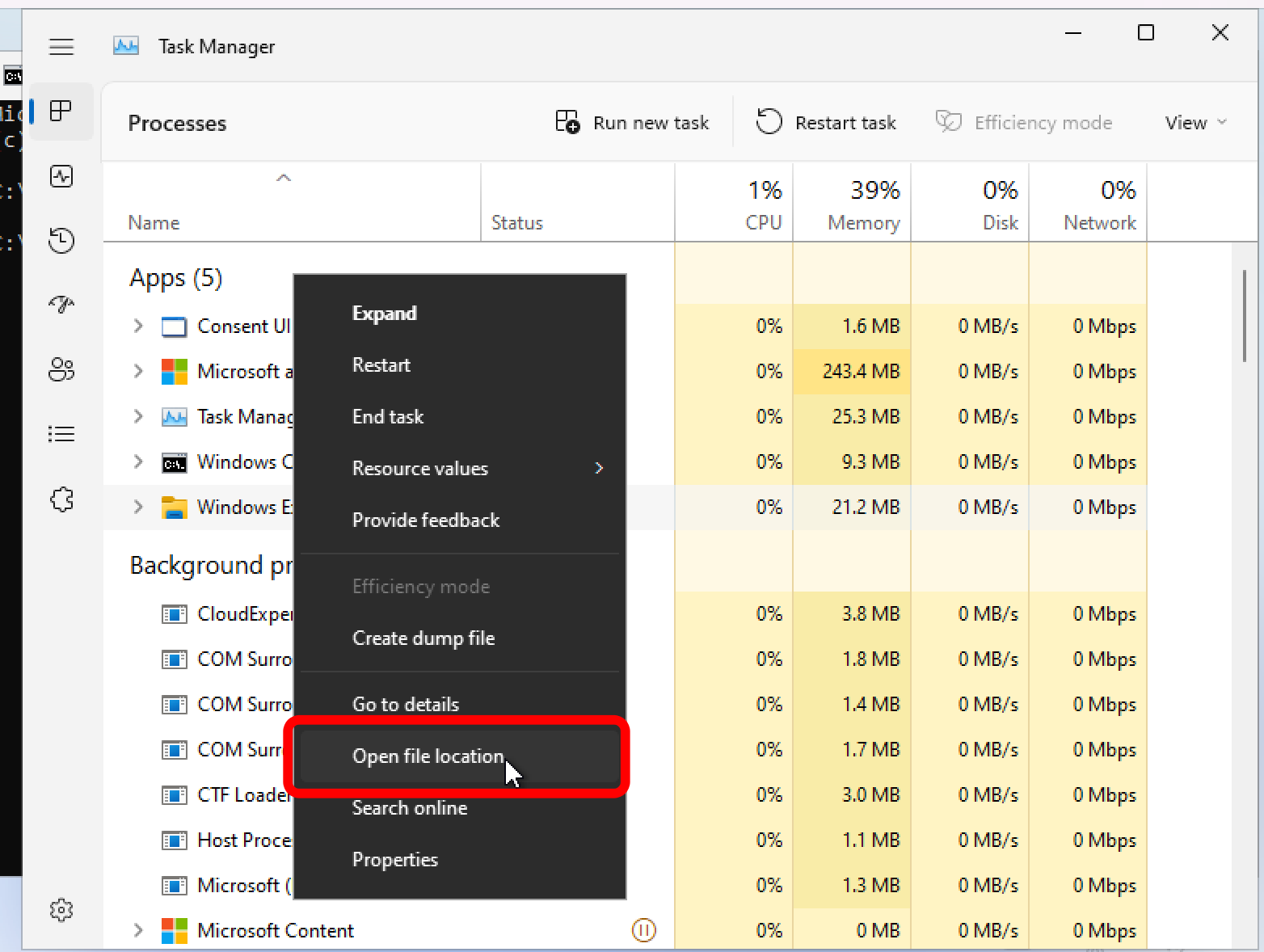
Task: Expand the Consent UI process group
Action: [138, 326]
